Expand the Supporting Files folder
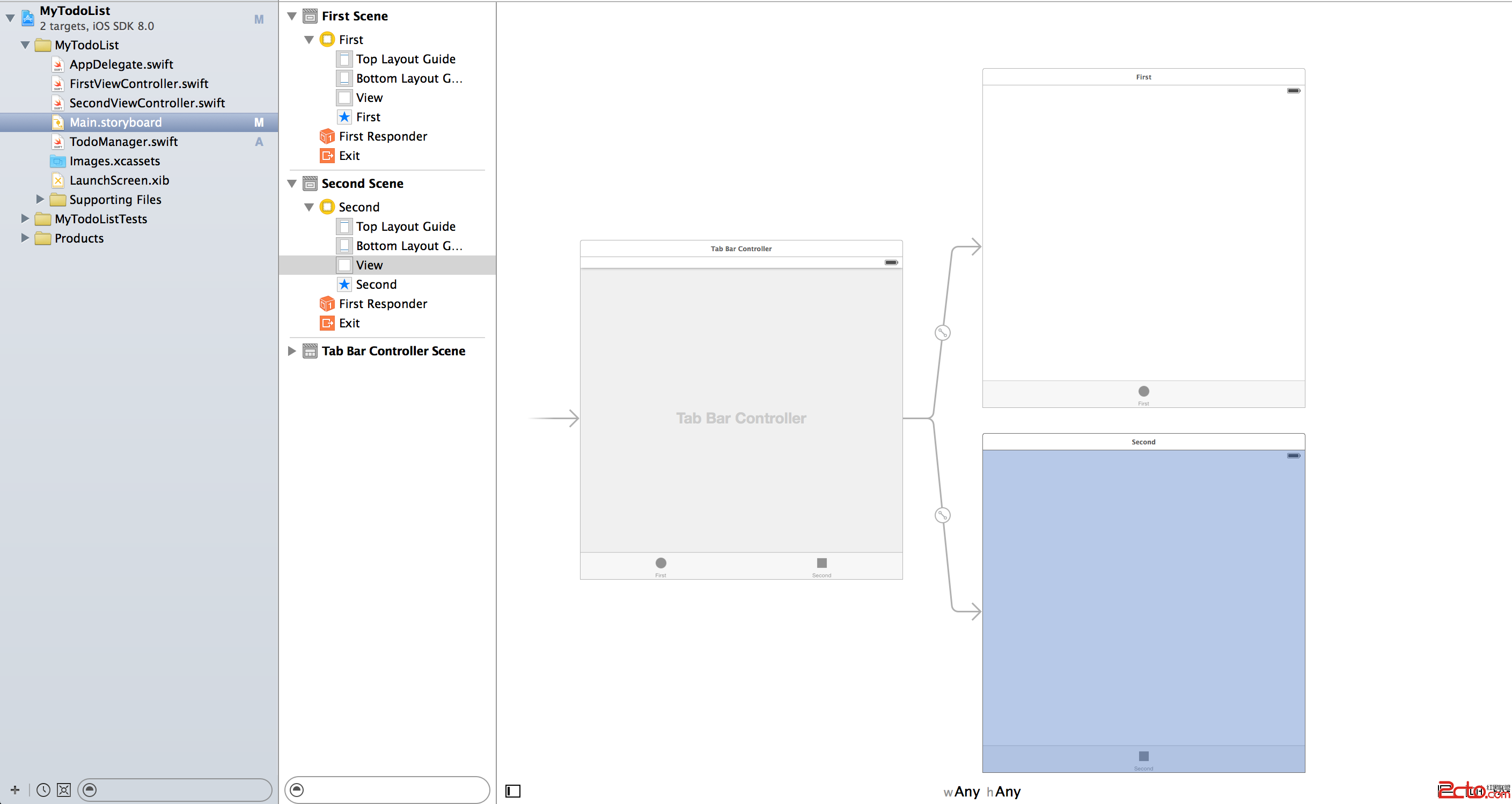Screen dimensions: 1512x804 pos(40,200)
